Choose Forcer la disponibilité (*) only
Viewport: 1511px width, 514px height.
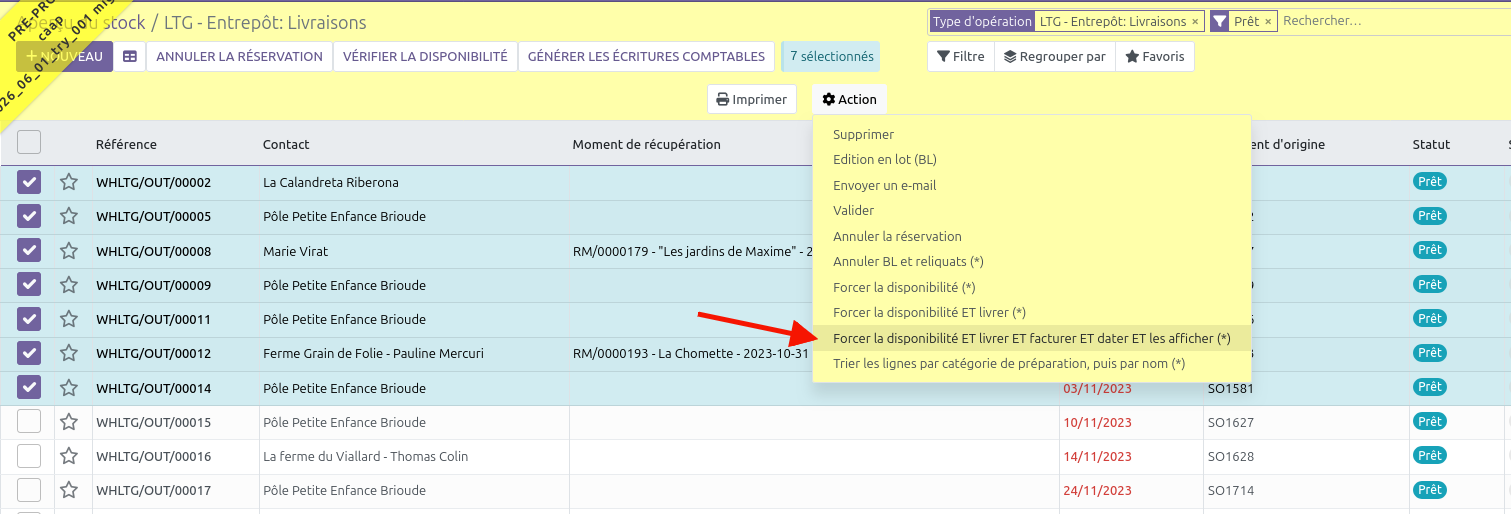[x=1031, y=287]
